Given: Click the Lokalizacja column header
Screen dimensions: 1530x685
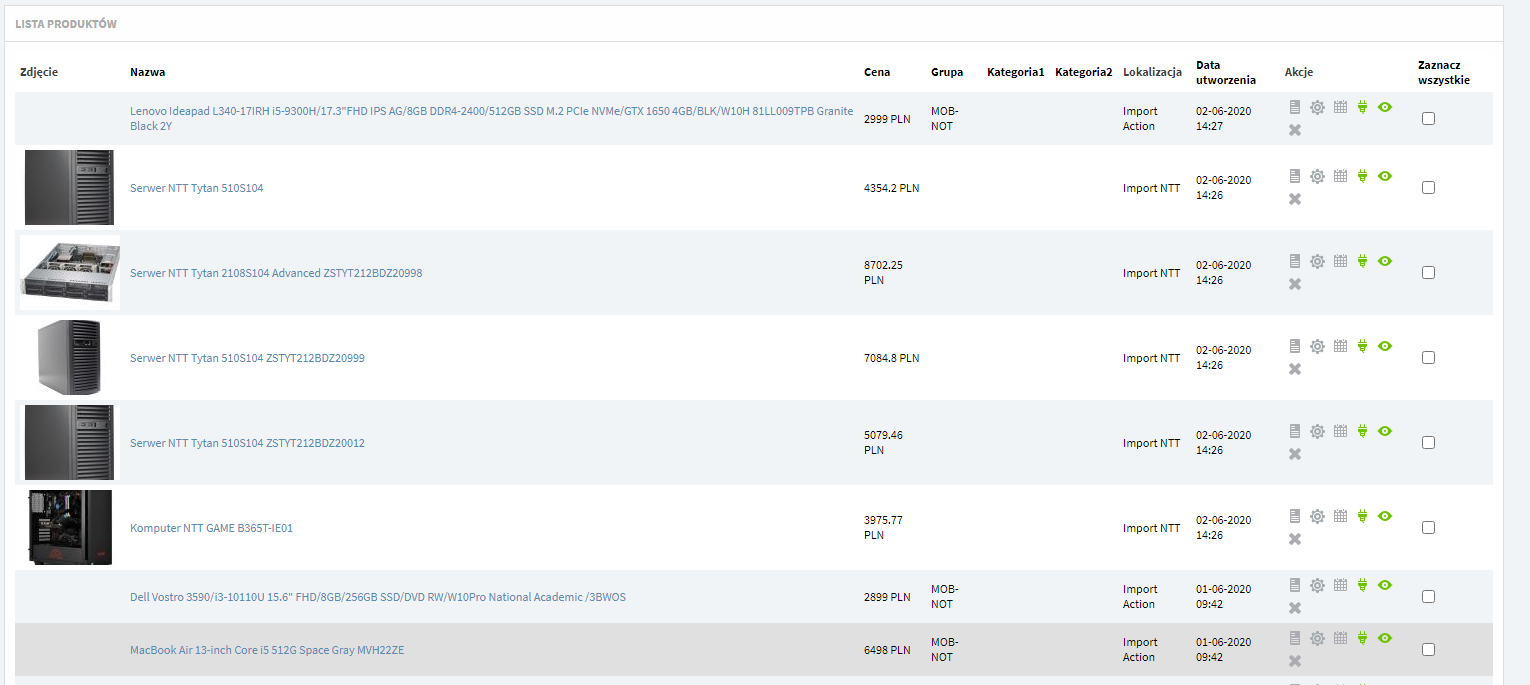Looking at the screenshot, I should (1152, 72).
